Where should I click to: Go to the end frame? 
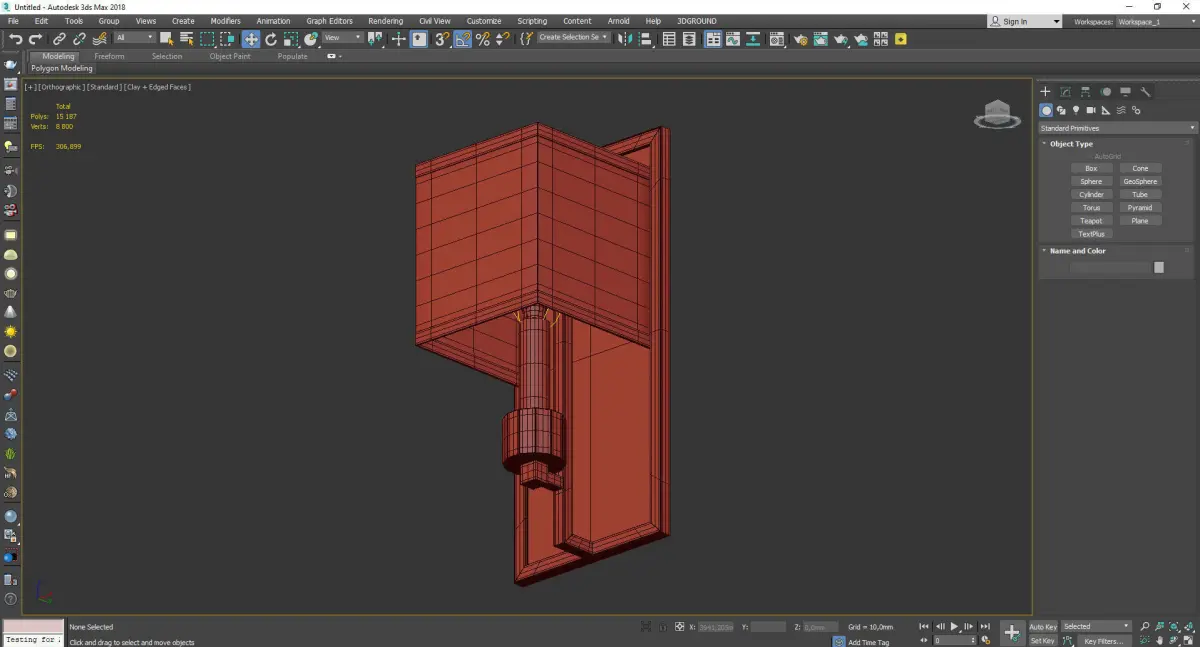pos(985,627)
